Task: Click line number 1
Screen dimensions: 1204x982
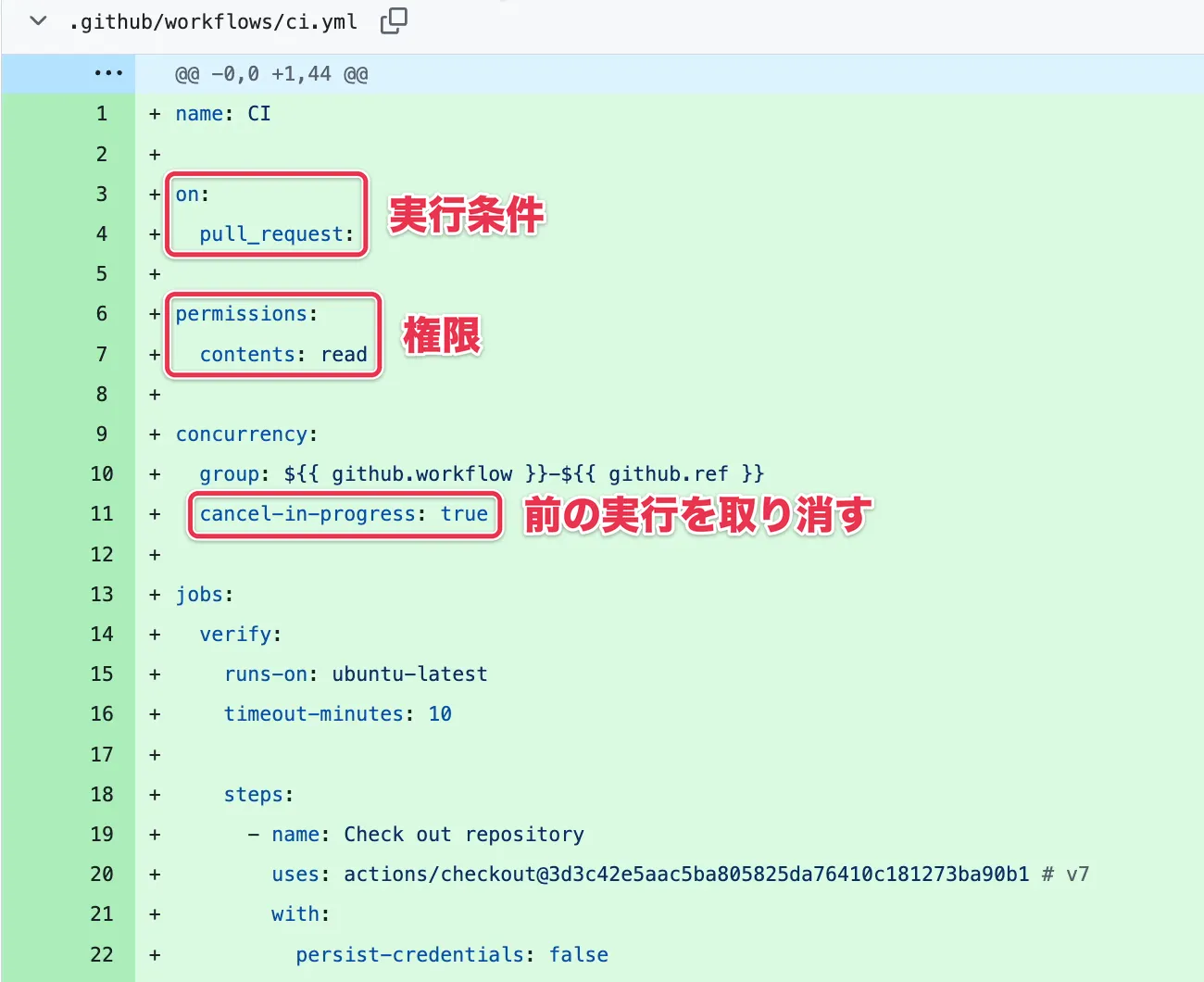Action: click(x=102, y=114)
